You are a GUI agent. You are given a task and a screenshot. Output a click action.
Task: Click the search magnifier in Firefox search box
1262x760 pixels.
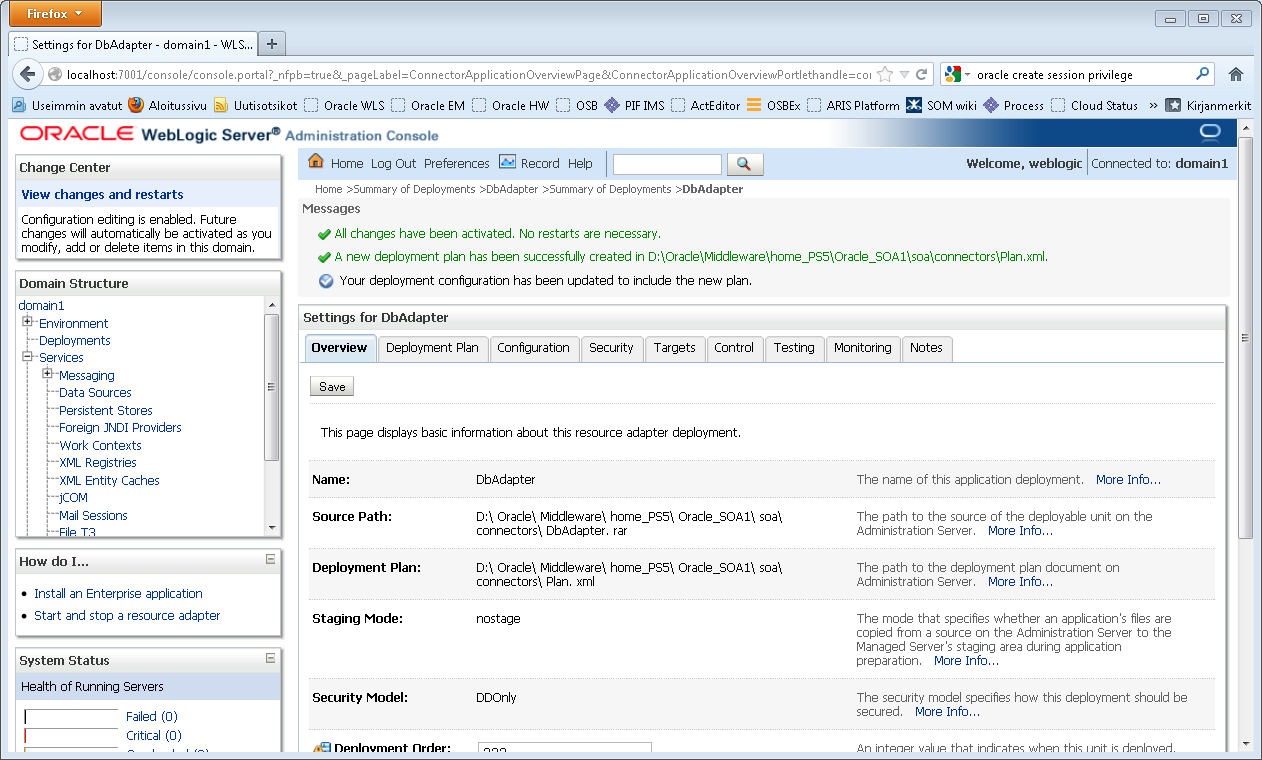coord(1203,74)
